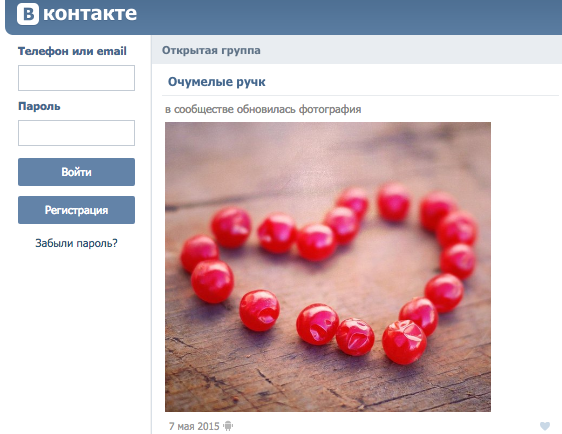Open the 'Очумелые ручк' group title

pyautogui.click(x=216, y=82)
